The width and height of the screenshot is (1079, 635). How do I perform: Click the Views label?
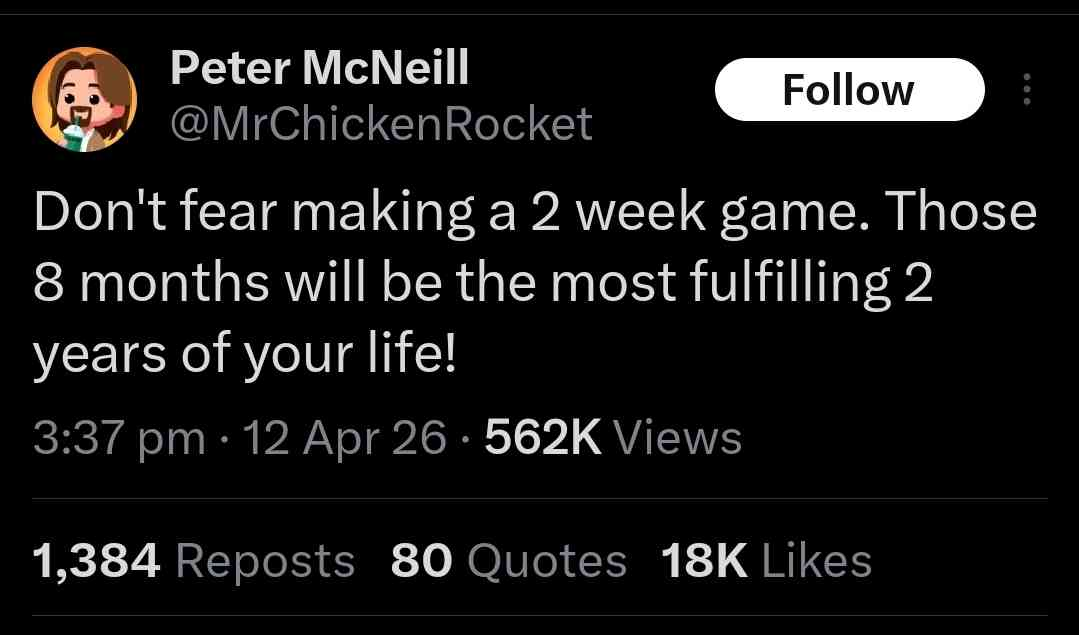[x=678, y=438]
